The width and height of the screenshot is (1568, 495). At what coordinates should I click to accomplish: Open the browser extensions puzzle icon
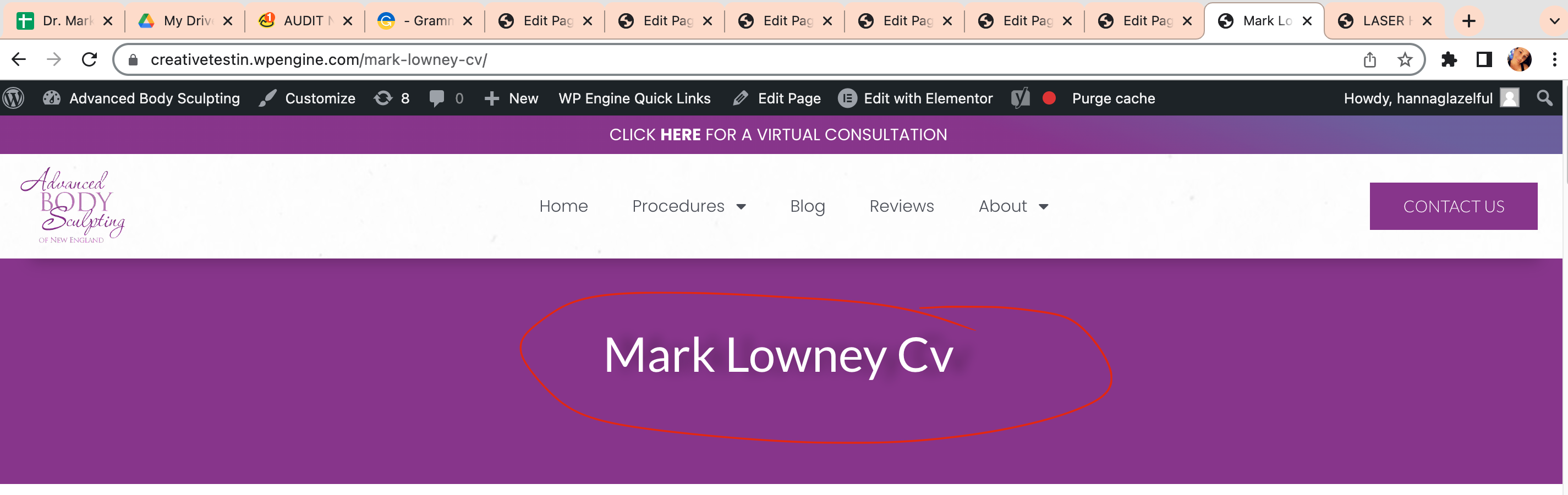tap(1449, 59)
